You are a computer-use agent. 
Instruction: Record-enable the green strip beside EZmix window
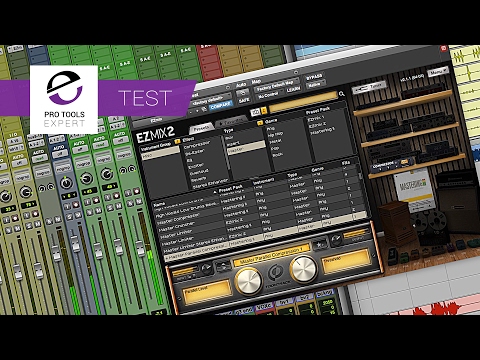click(x=137, y=191)
